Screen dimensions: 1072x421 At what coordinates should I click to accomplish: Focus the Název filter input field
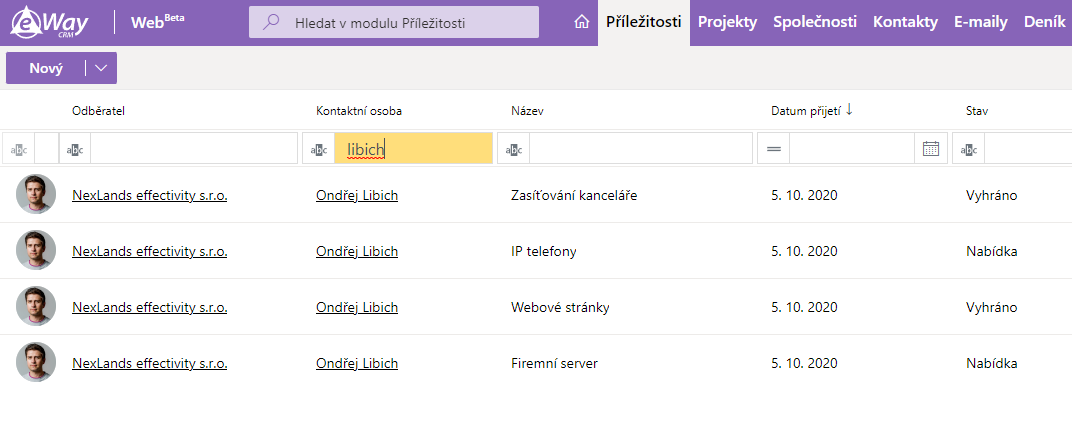[641, 148]
